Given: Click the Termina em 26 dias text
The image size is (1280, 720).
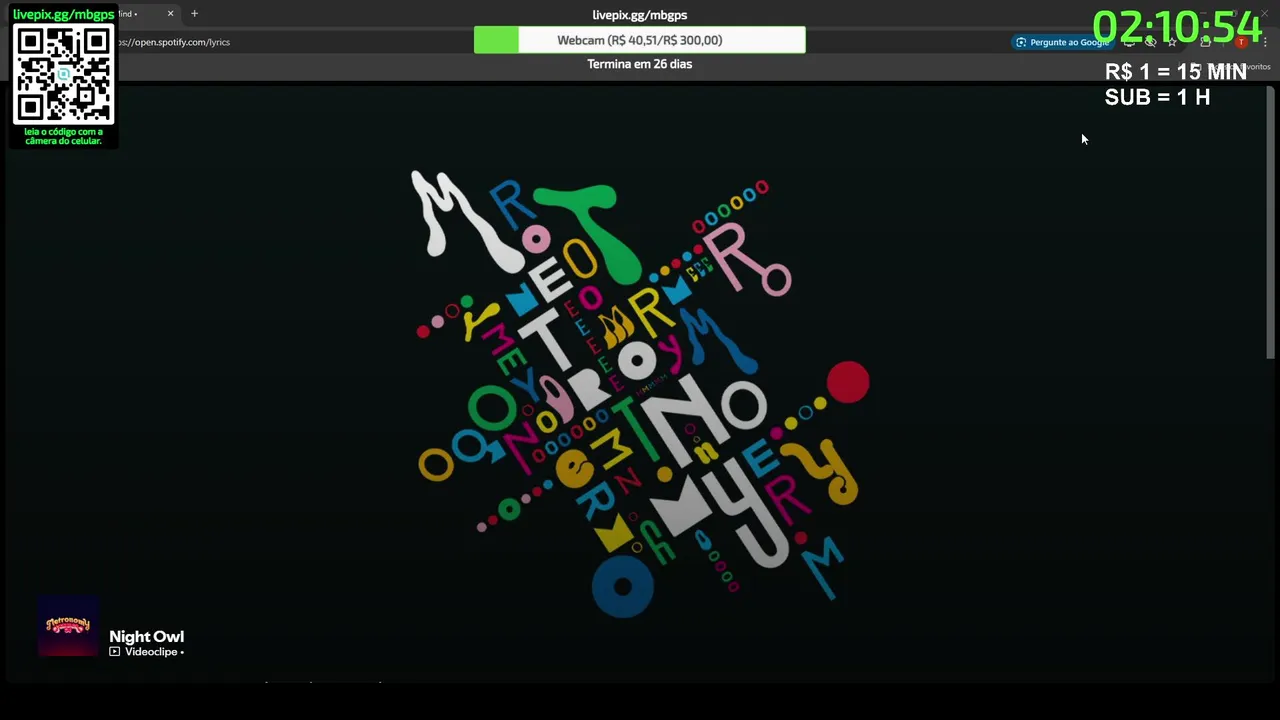Looking at the screenshot, I should 640,64.
